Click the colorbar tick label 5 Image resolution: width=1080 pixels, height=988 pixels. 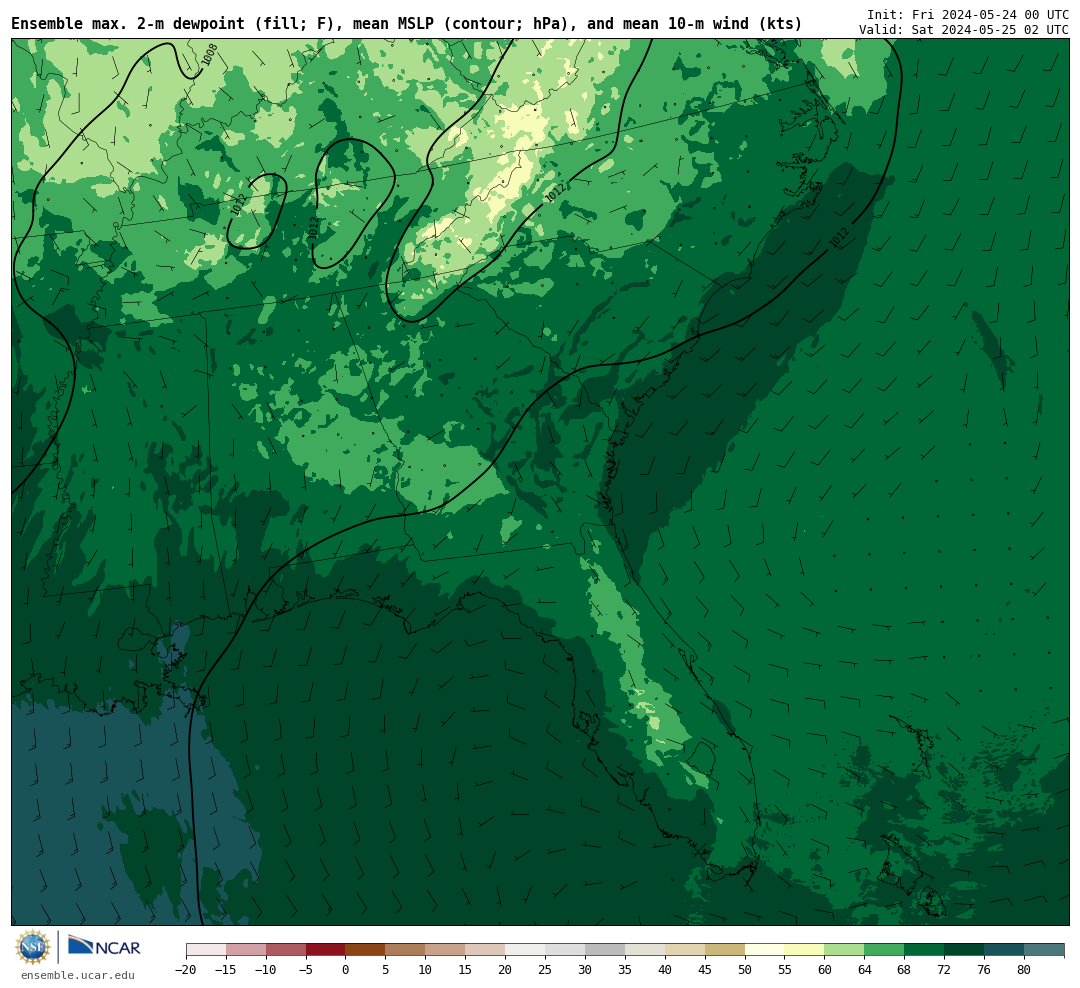[386, 969]
